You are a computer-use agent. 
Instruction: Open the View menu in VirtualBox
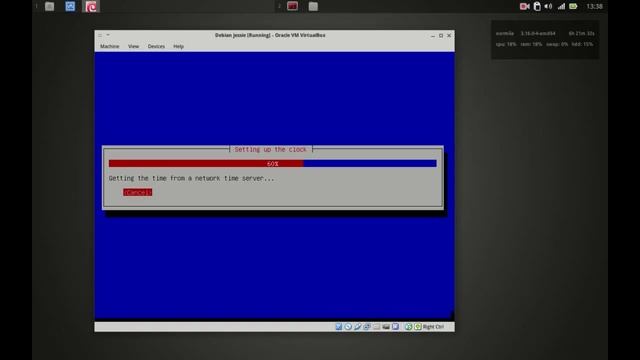133,47
